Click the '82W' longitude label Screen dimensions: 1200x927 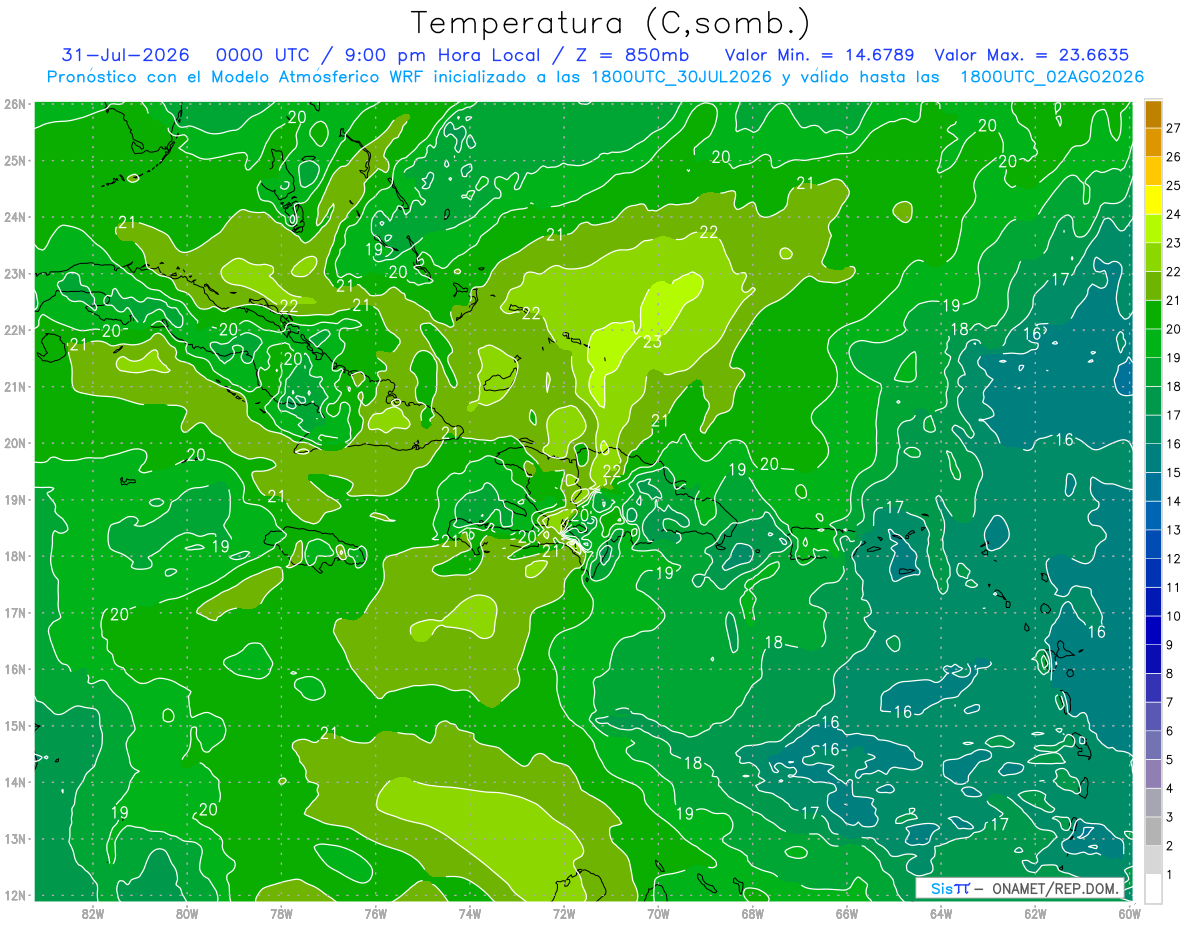(93, 913)
